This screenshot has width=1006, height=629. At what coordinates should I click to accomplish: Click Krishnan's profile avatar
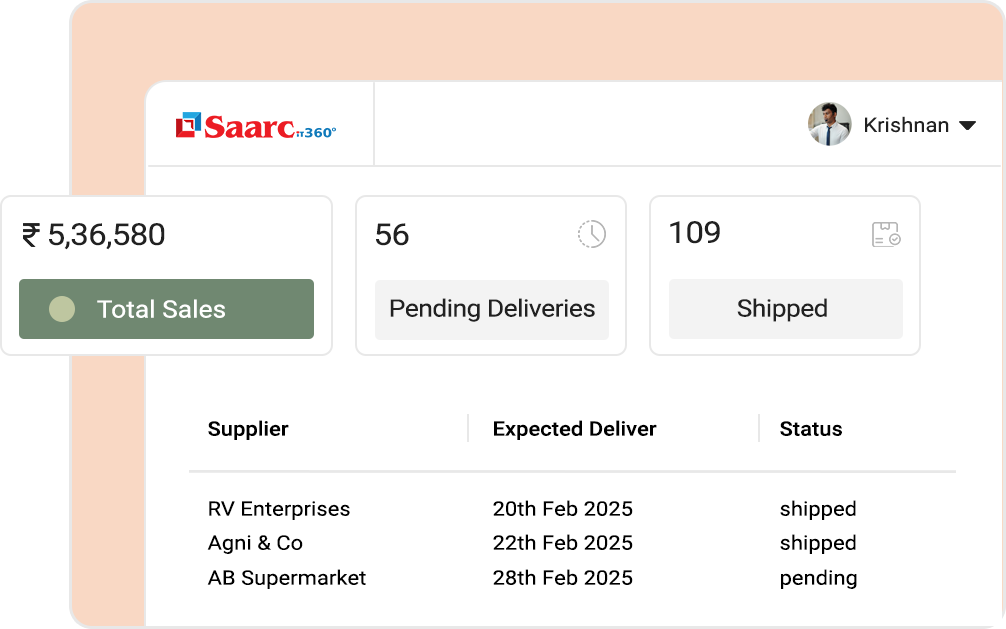[829, 125]
